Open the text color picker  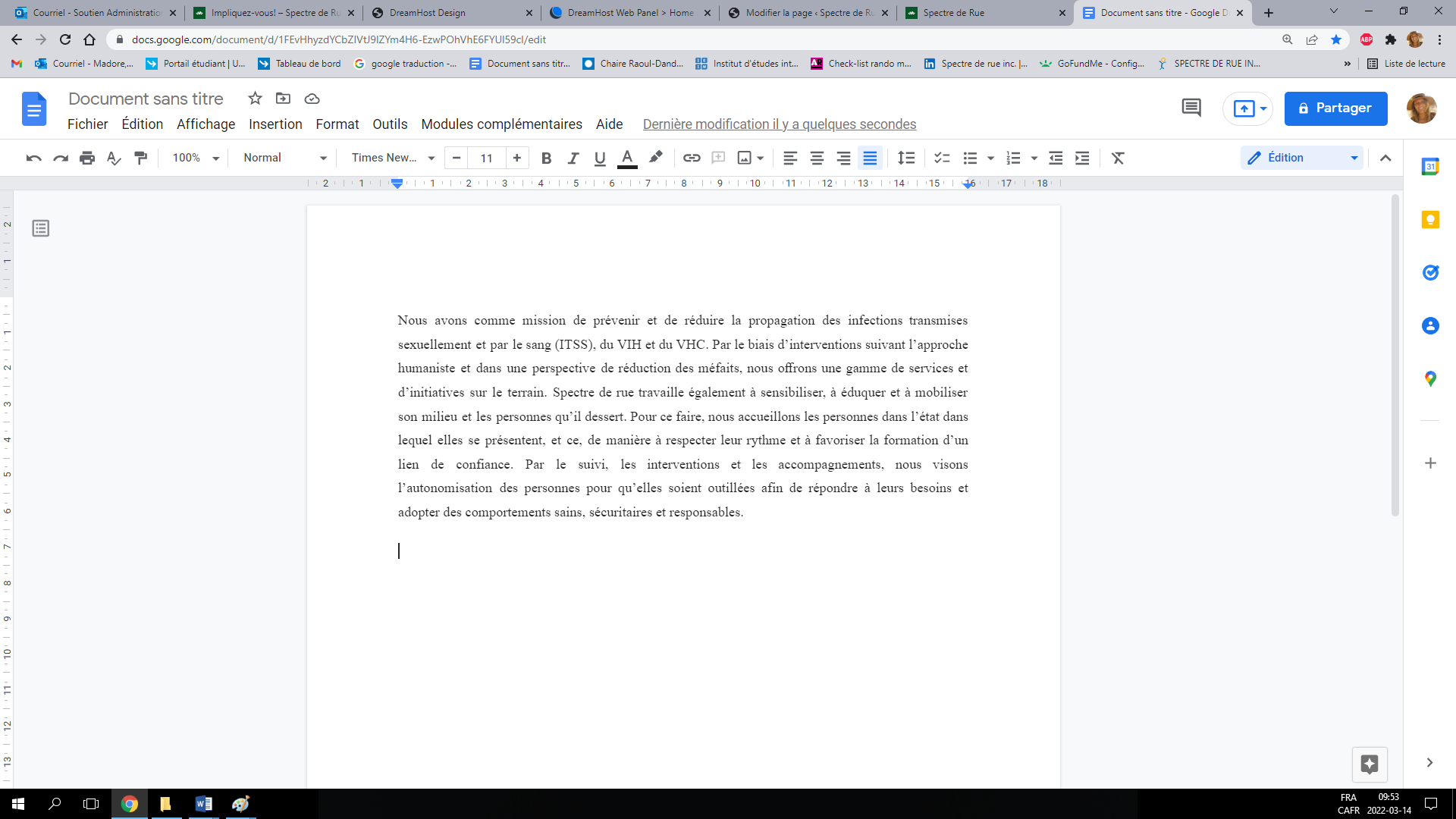pos(627,158)
